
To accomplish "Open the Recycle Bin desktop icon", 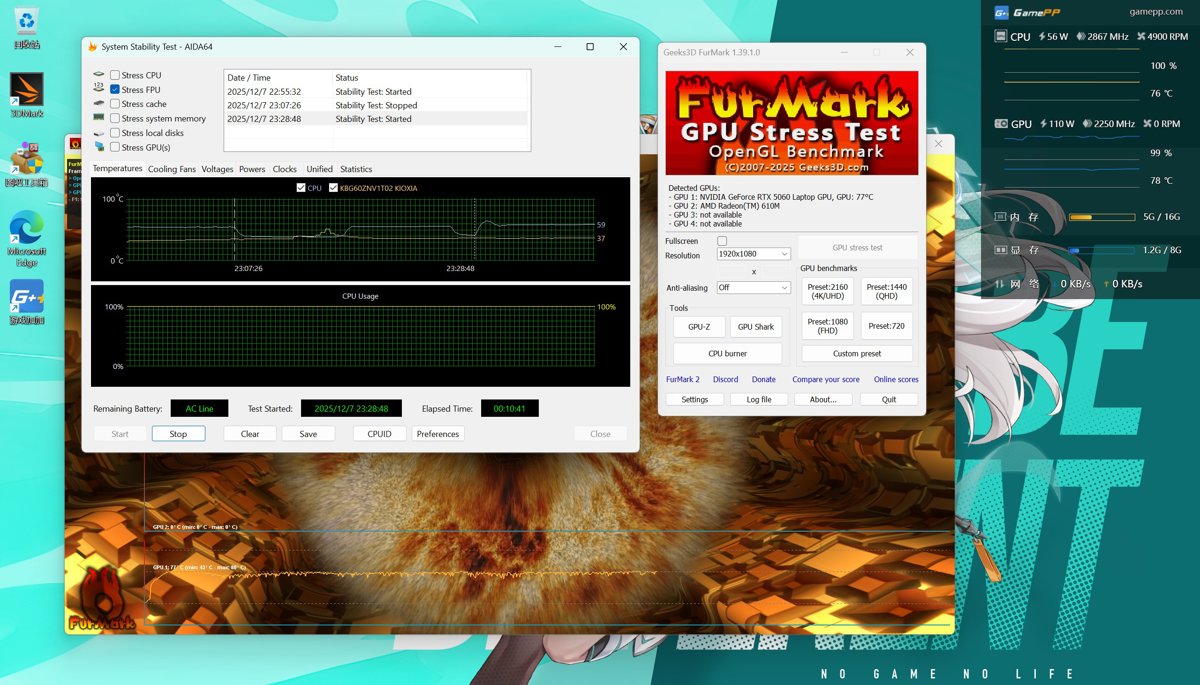I will click(x=27, y=22).
